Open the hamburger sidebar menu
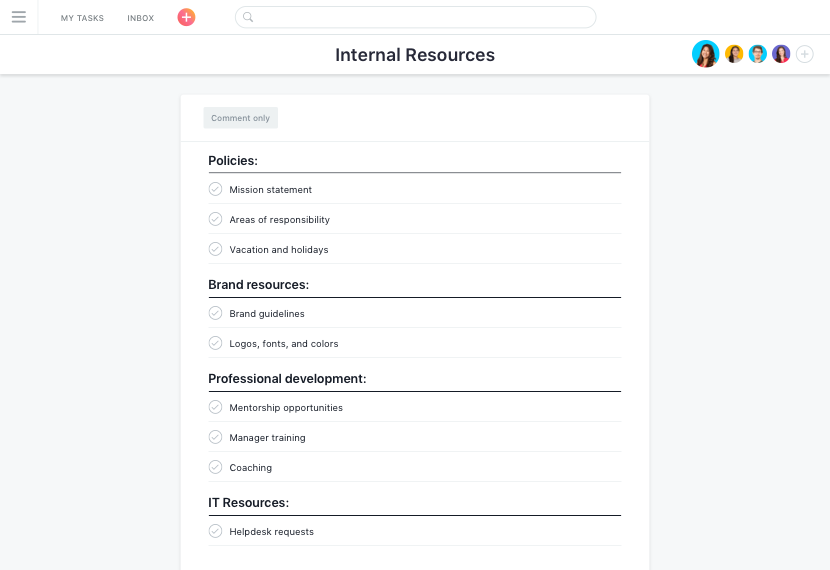The height and width of the screenshot is (570, 830). [x=19, y=17]
